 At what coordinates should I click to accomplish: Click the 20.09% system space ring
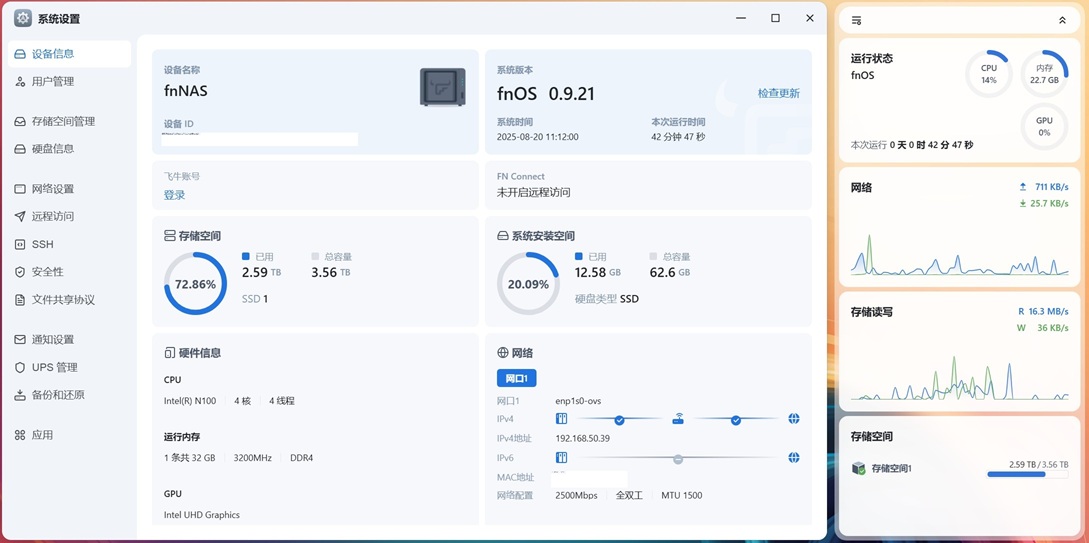(x=528, y=283)
